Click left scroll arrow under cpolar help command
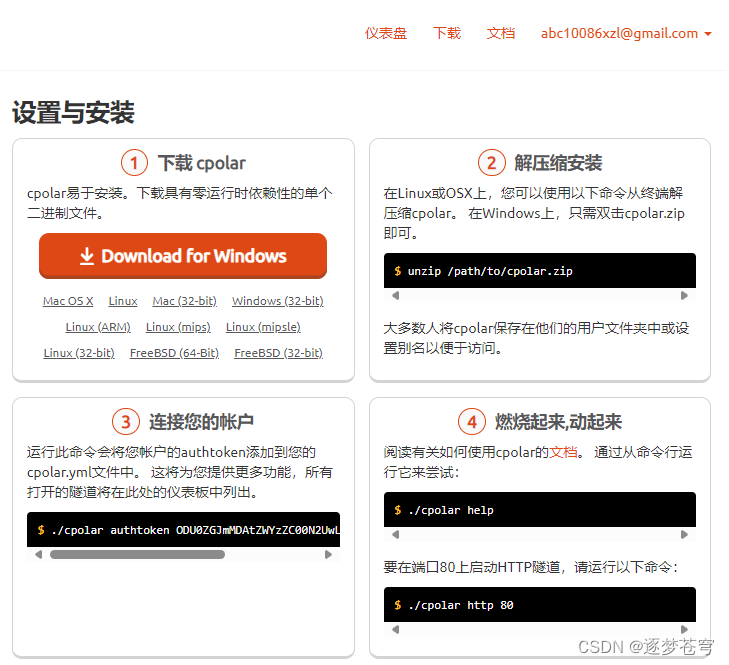 click(397, 536)
